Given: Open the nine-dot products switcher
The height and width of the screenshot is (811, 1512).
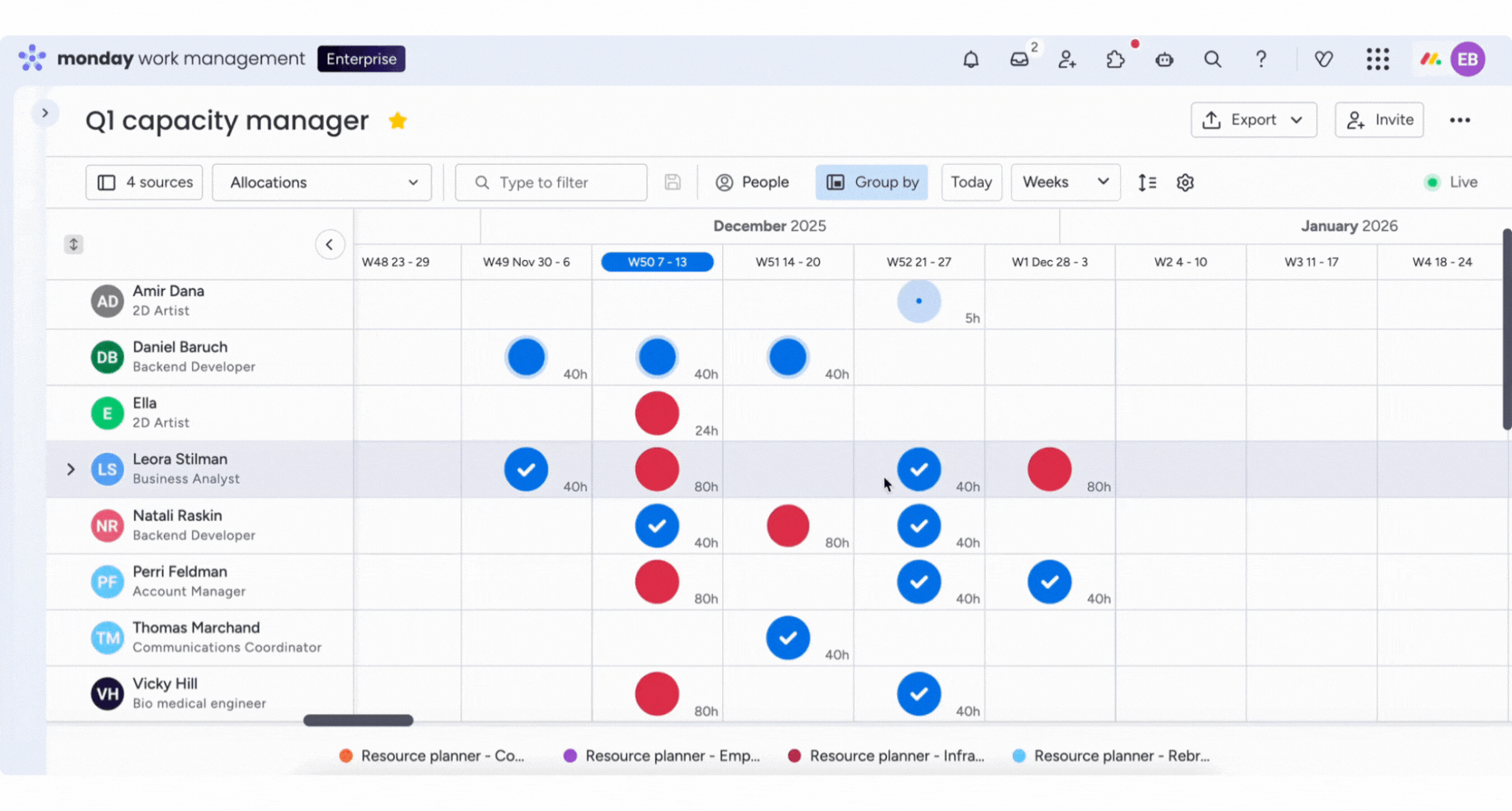Looking at the screenshot, I should [x=1377, y=59].
